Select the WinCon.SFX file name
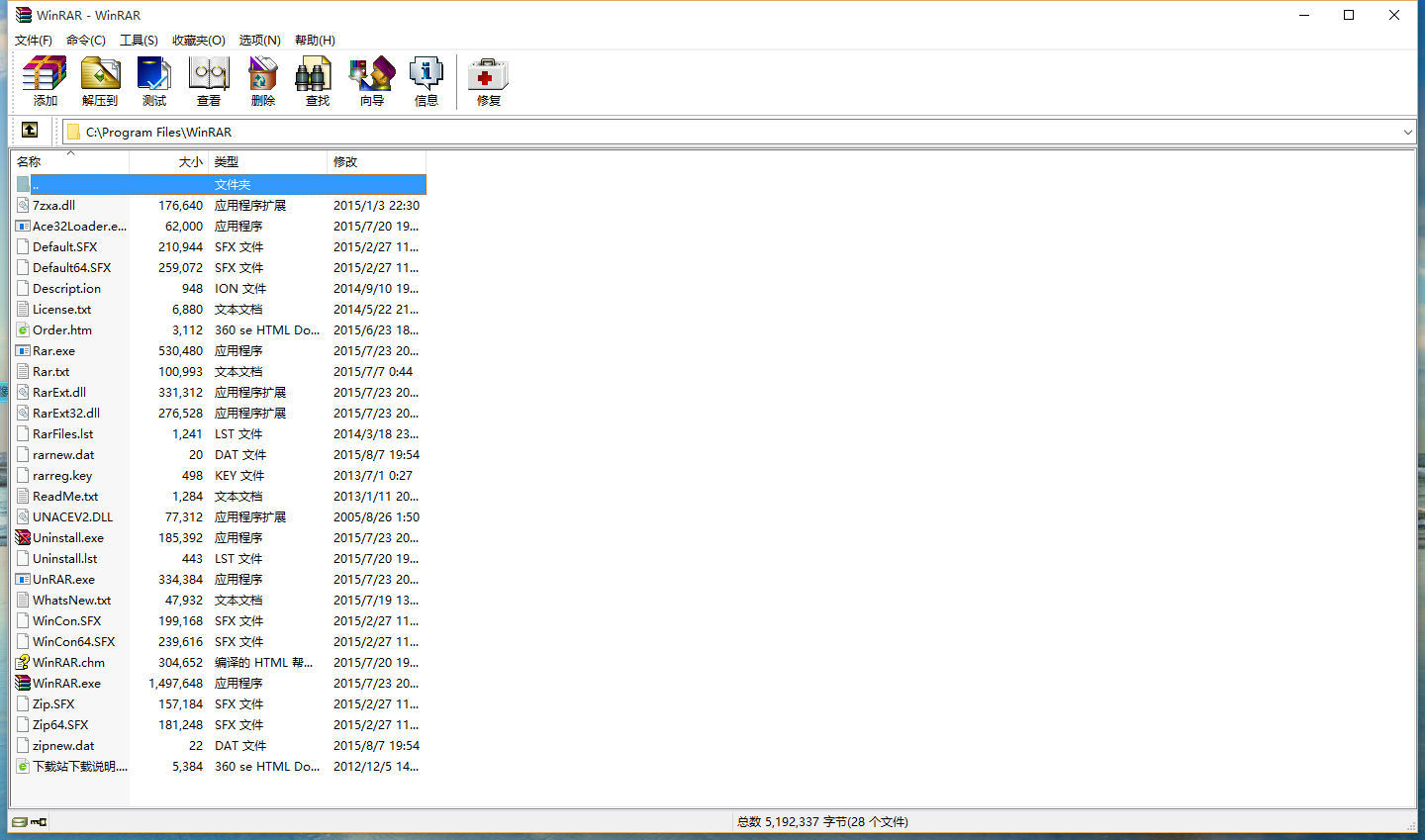 pyautogui.click(x=66, y=621)
